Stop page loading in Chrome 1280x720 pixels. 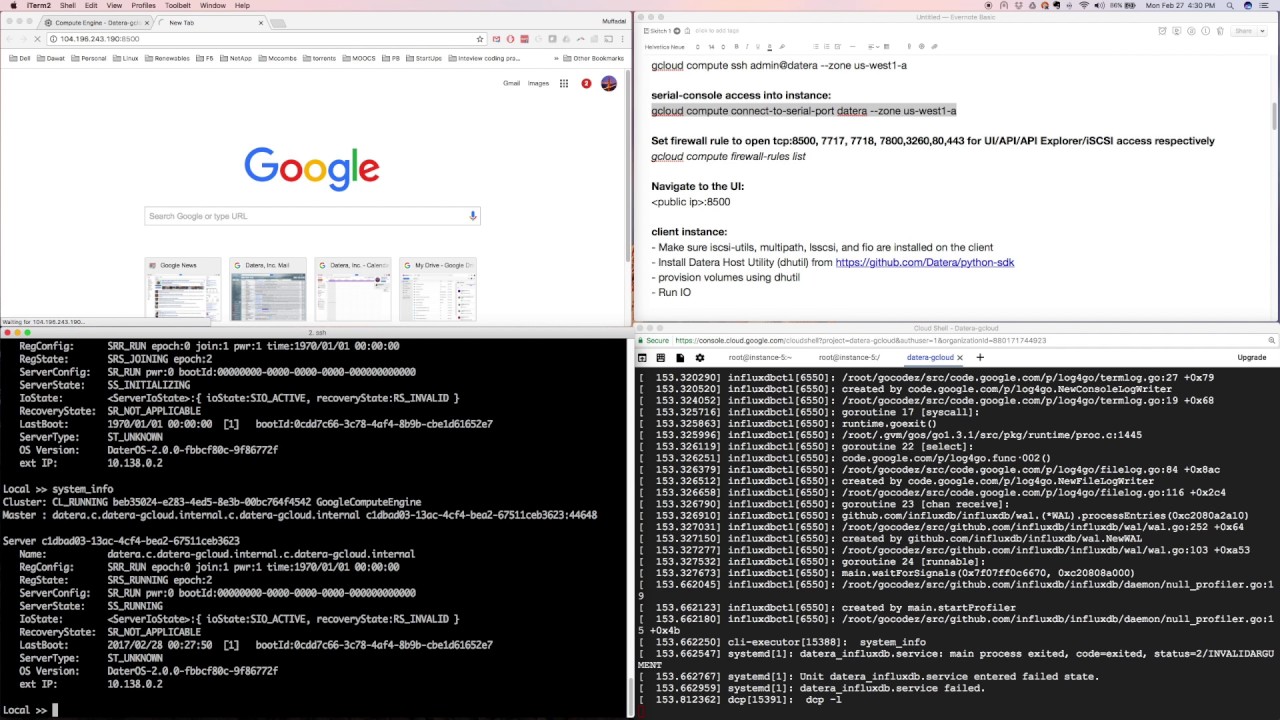coord(37,39)
